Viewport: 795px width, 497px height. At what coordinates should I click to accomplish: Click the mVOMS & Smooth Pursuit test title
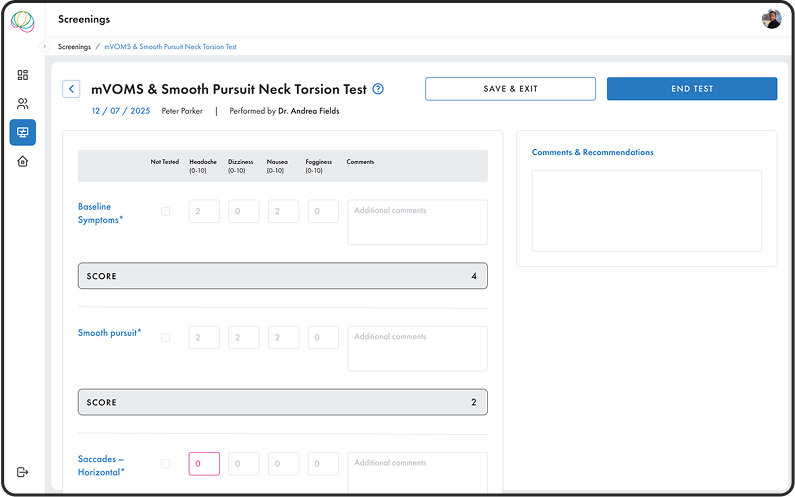(x=229, y=89)
